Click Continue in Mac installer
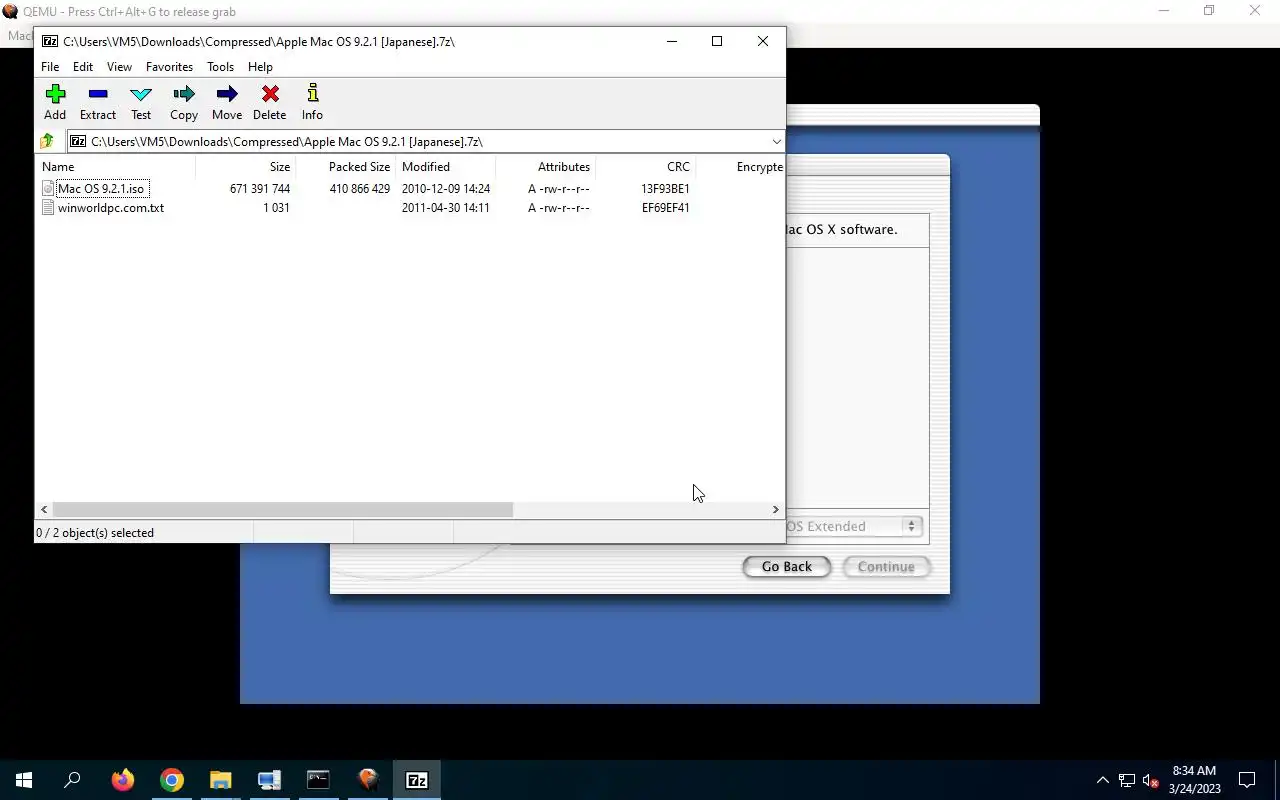 (x=886, y=566)
